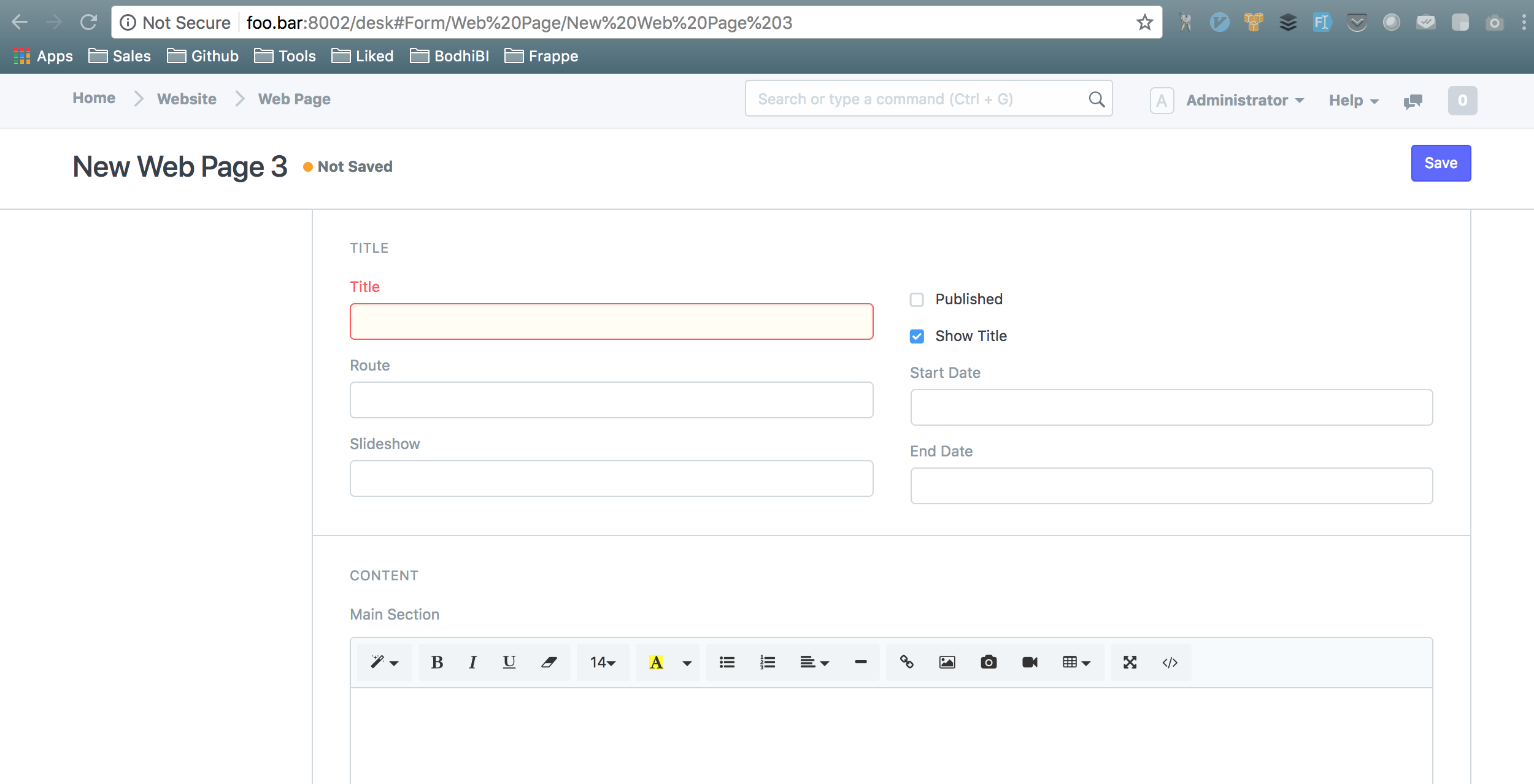This screenshot has width=1534, height=784.
Task: Click the Administrator avatar icon
Action: click(x=1162, y=101)
